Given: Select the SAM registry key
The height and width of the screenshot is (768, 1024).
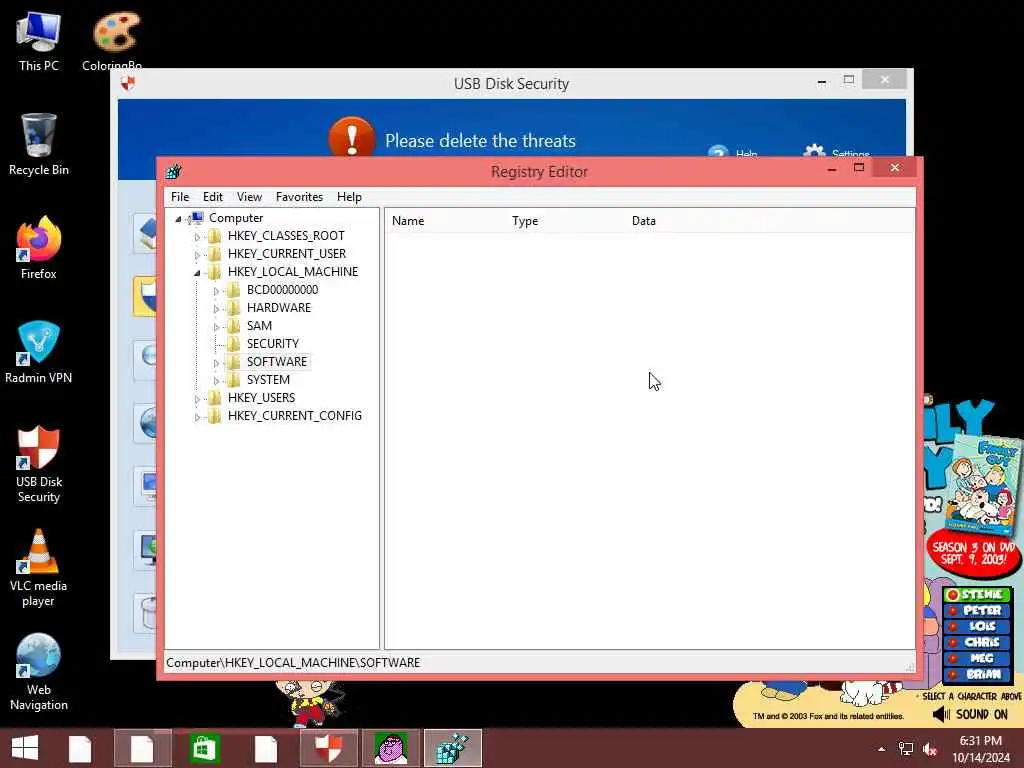Looking at the screenshot, I should tap(259, 326).
